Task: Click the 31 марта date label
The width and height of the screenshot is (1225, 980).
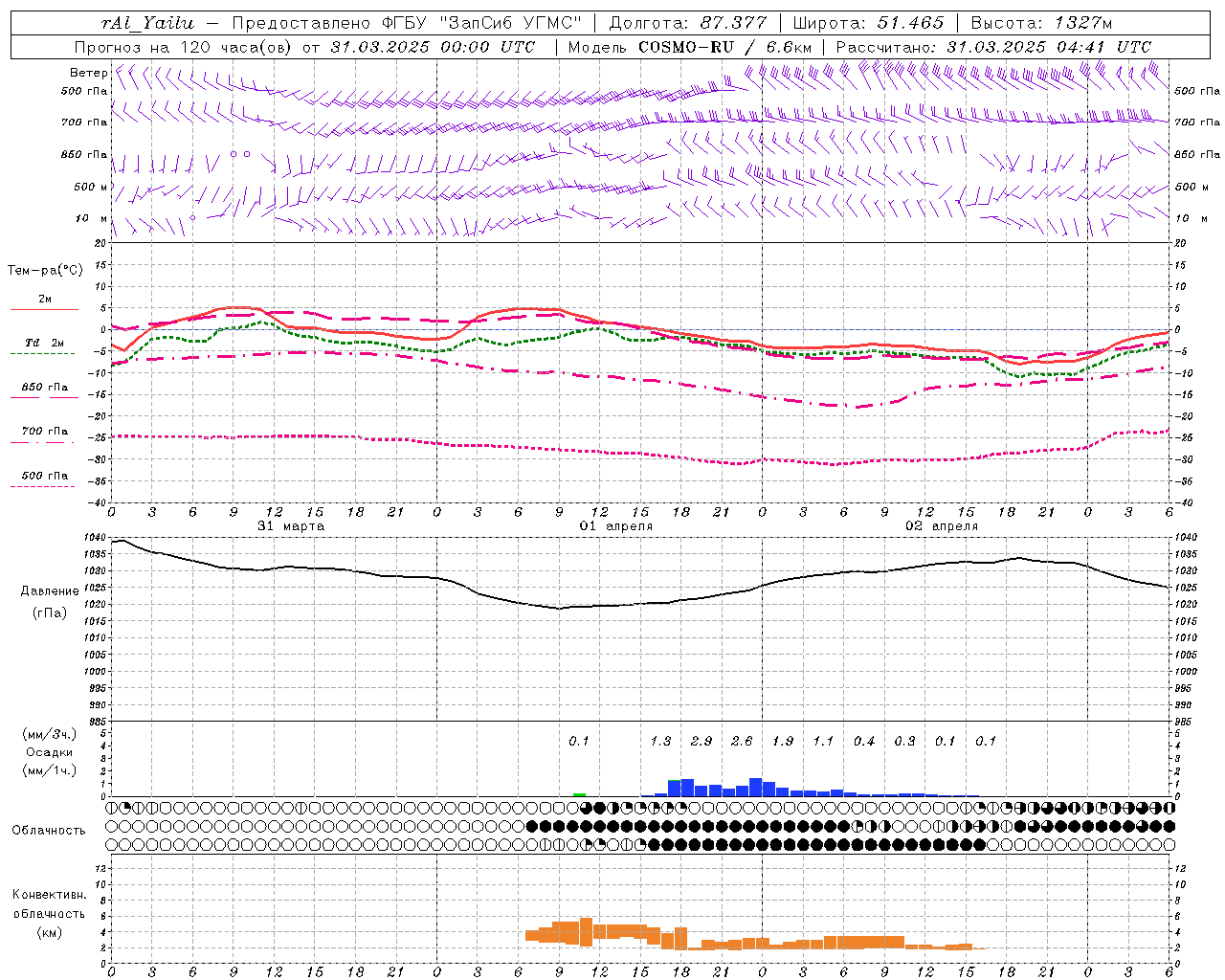Action: click(291, 526)
